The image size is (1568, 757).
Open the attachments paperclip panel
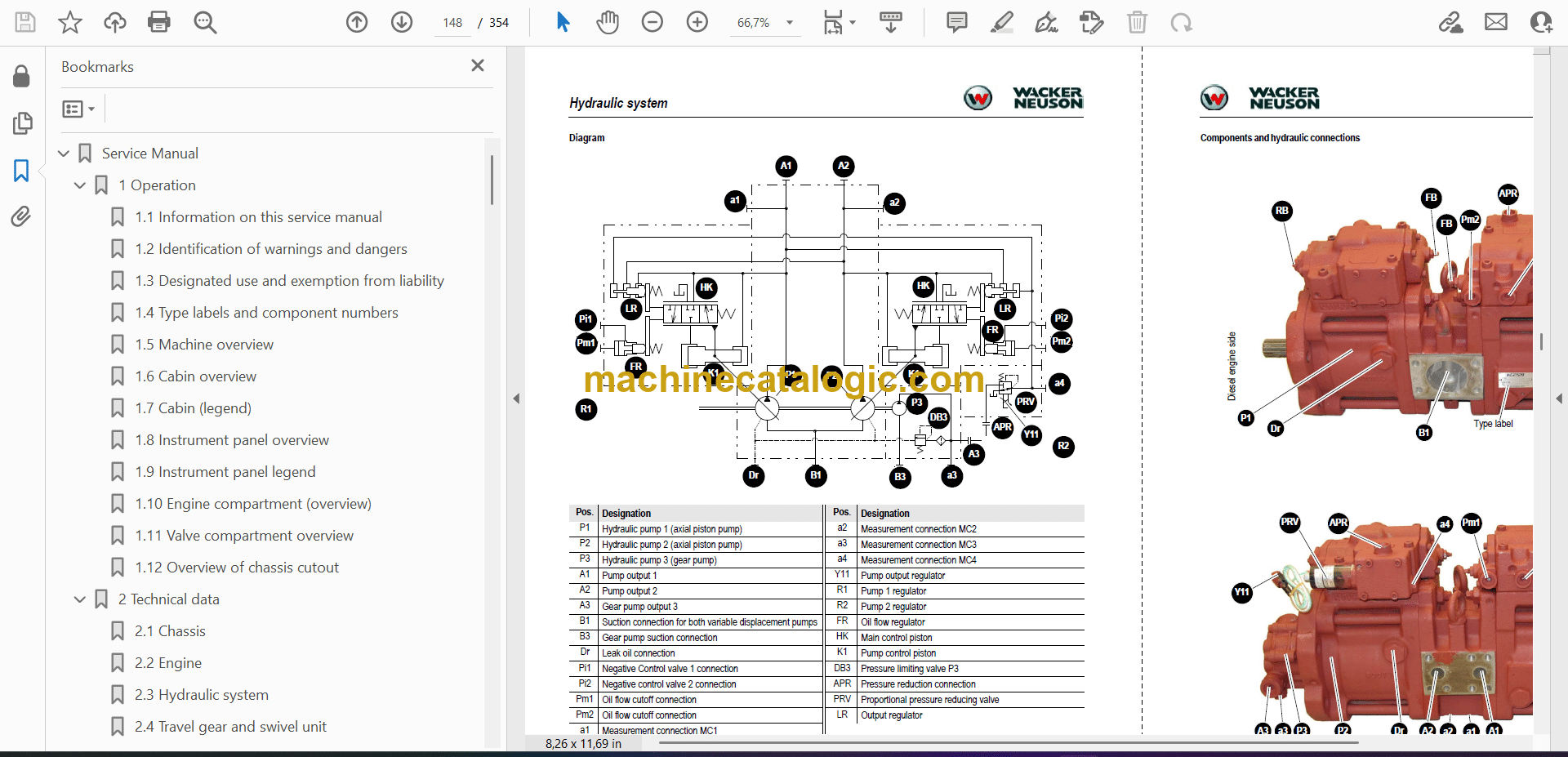21,216
